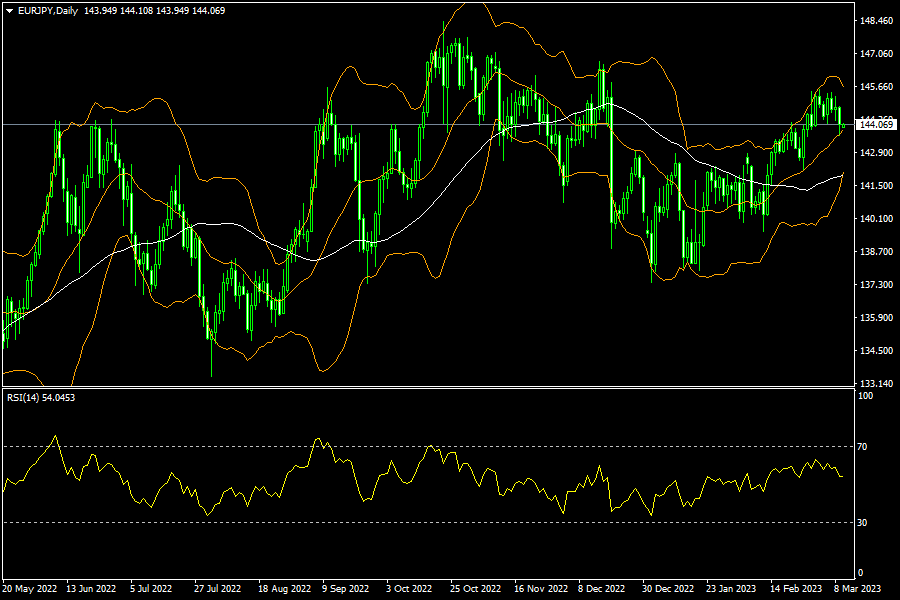Screen dimensions: 900x600
Task: Select the current price label 144.069
Action: (876, 125)
